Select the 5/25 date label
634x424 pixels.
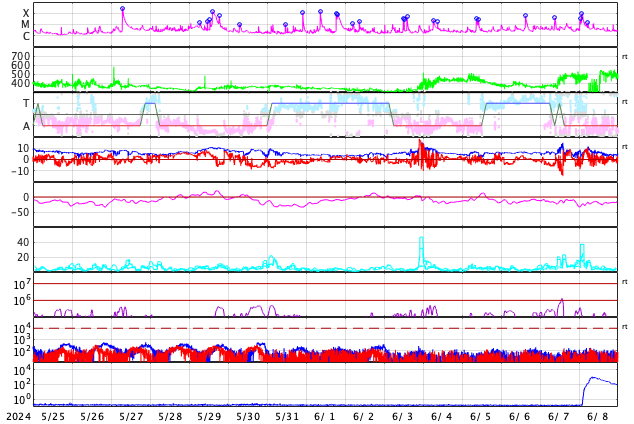[x=53, y=417]
